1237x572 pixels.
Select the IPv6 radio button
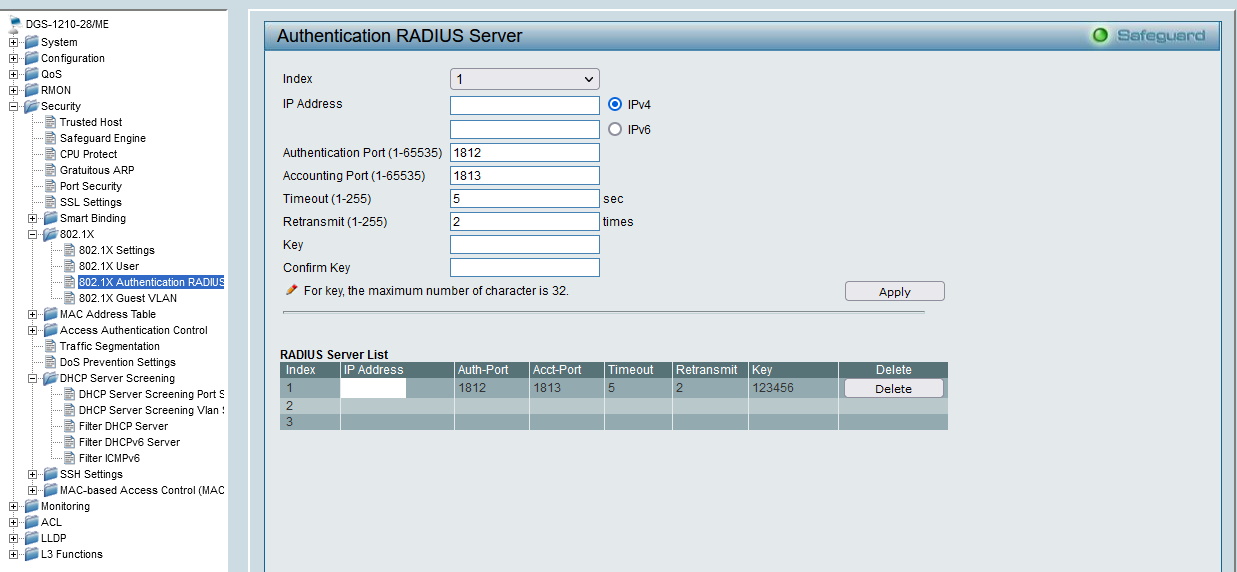pos(615,129)
